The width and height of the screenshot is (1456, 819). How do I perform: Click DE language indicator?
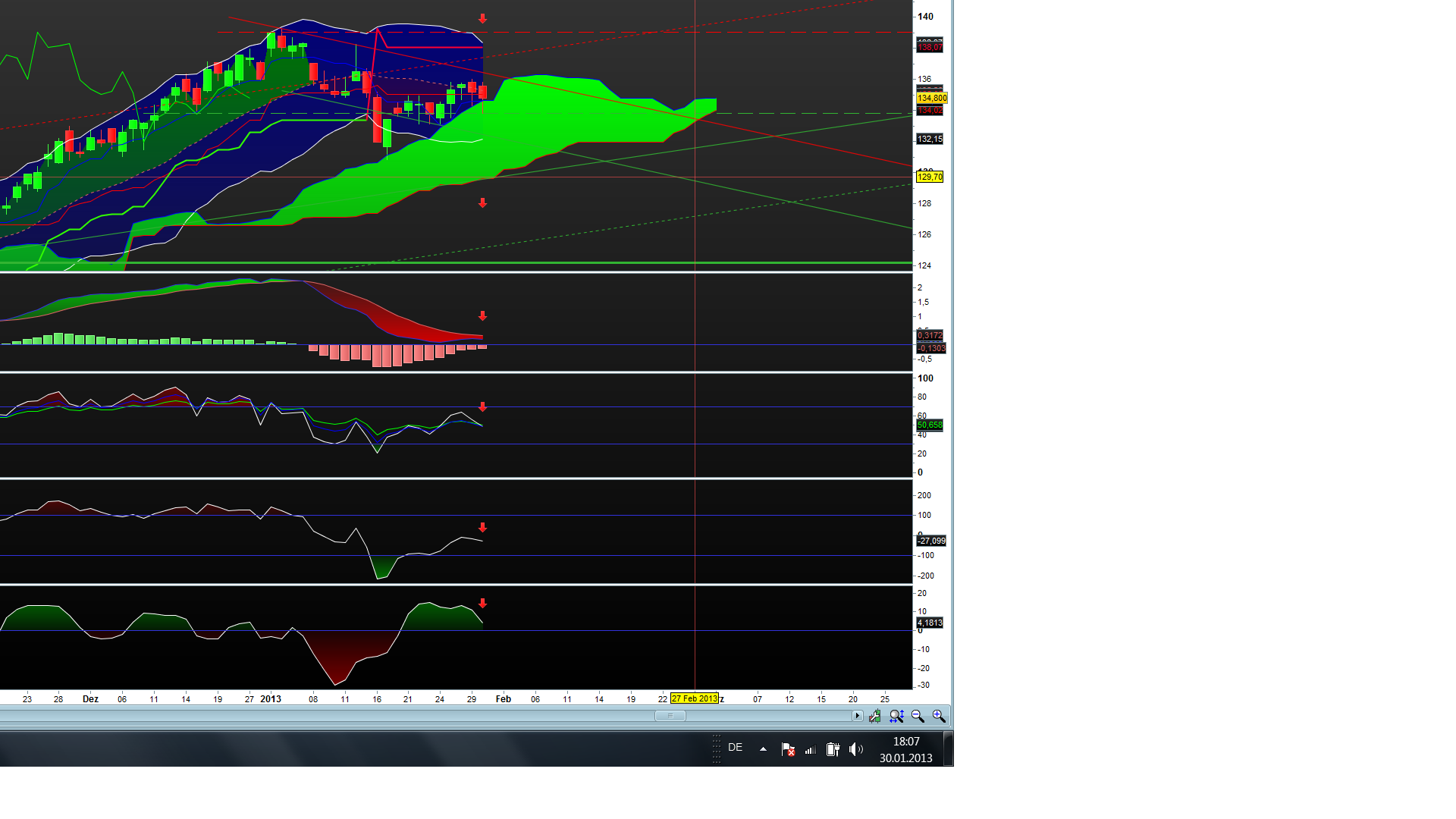735,748
